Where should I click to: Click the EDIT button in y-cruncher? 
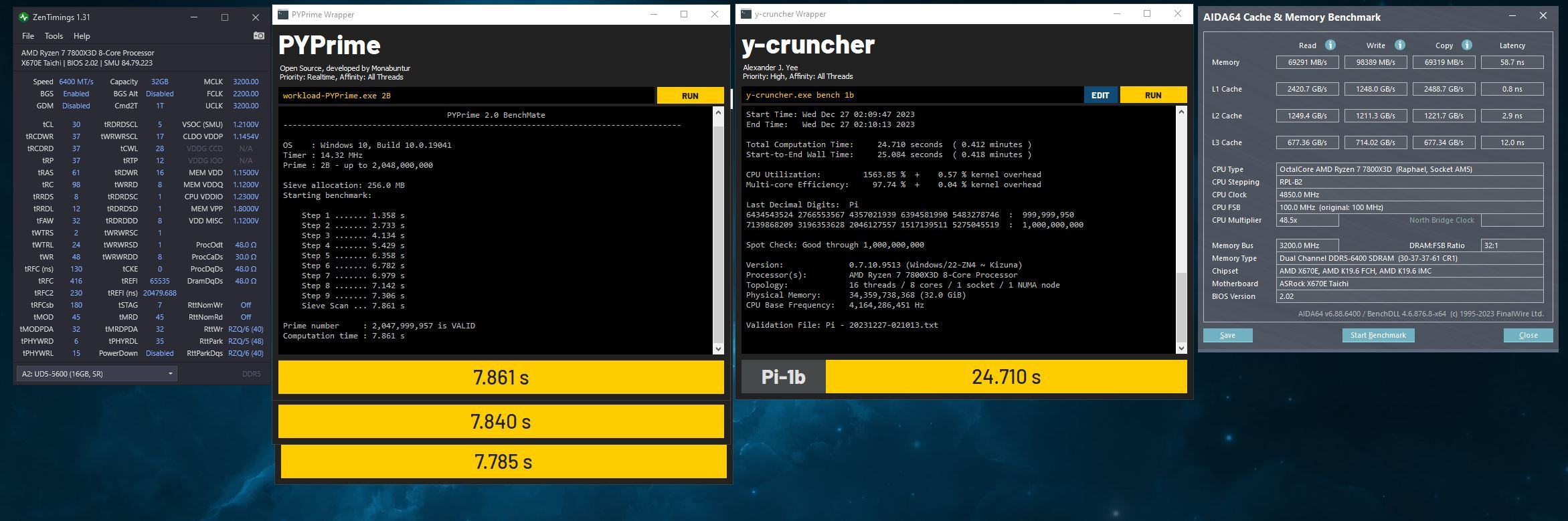pos(1100,95)
